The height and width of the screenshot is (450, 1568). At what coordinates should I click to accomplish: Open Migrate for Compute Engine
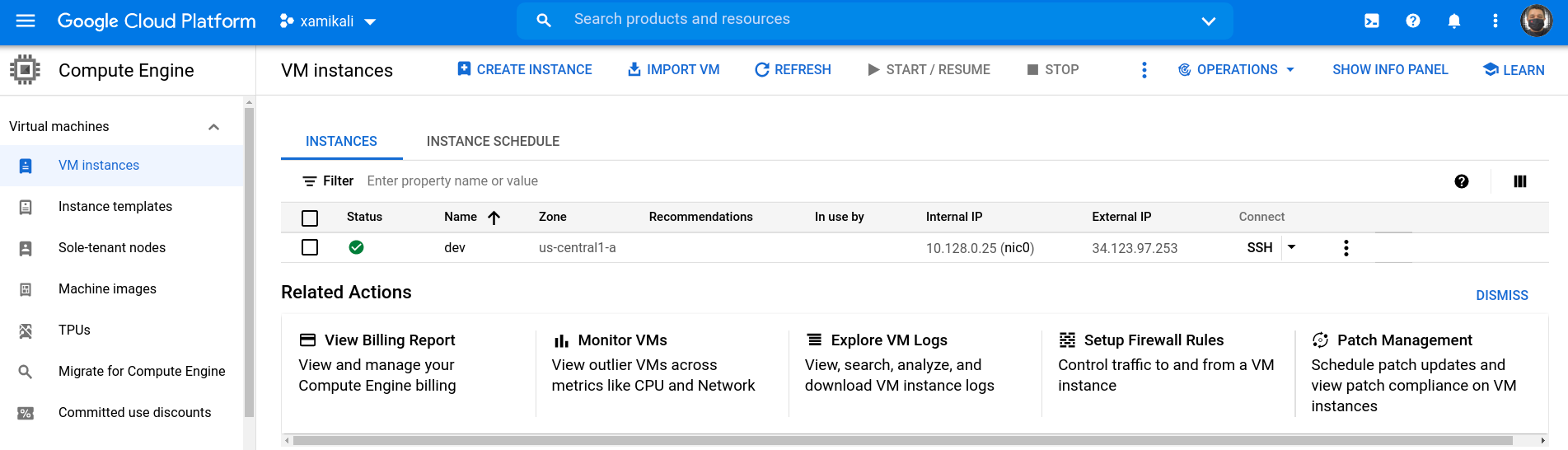[x=122, y=372]
